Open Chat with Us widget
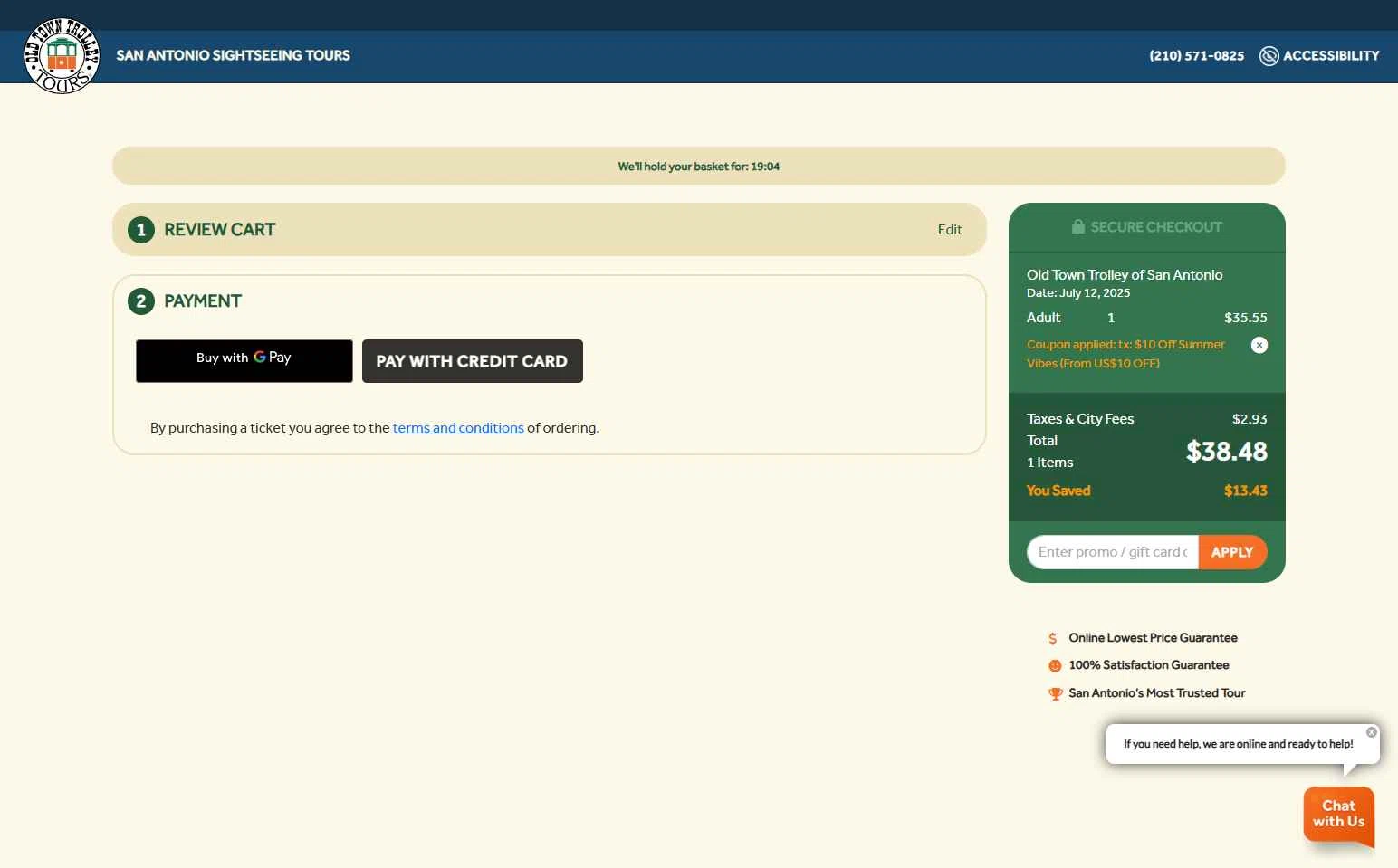Screen dimensions: 1398x868 pos(1339,815)
